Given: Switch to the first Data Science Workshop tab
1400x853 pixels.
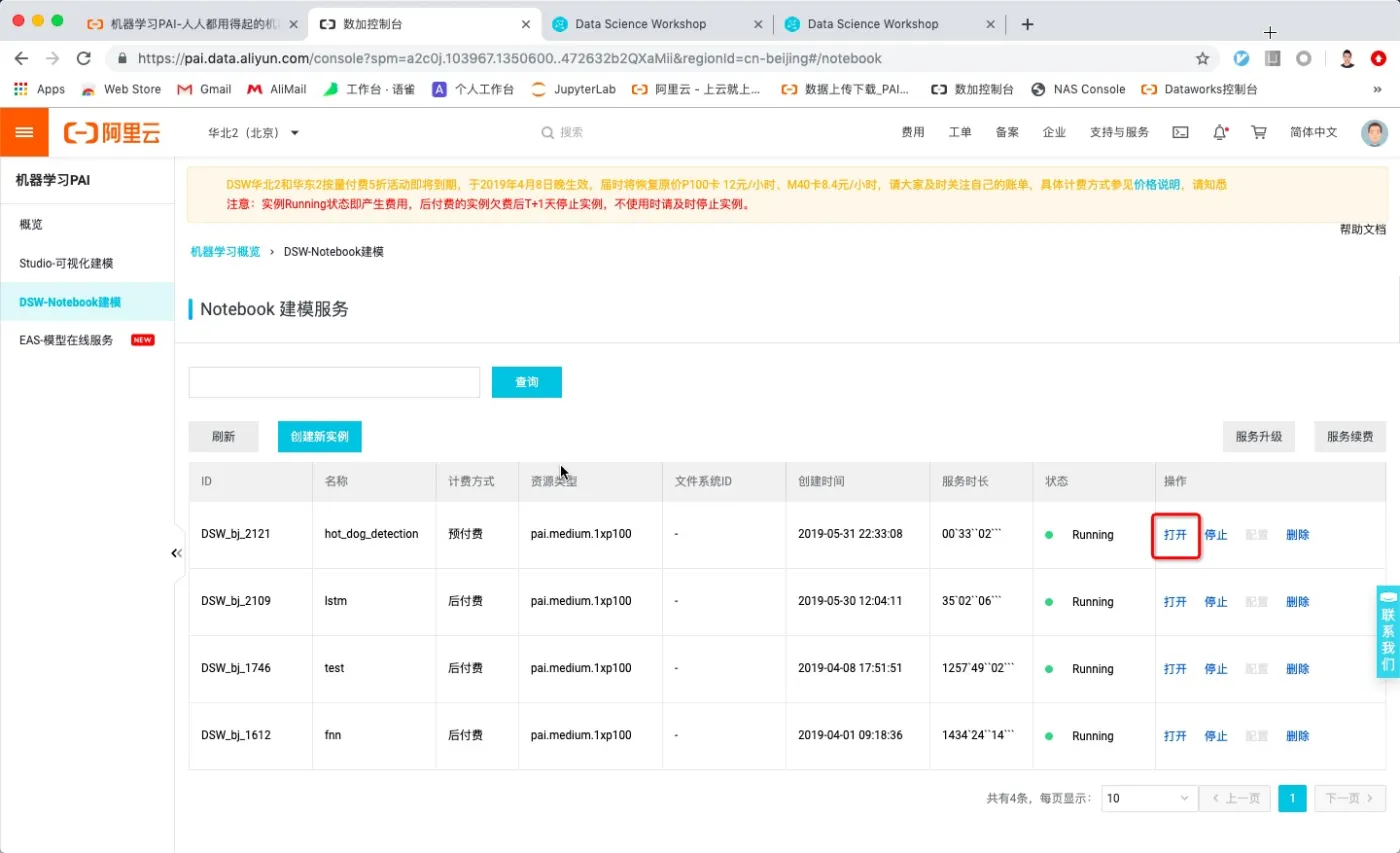Looking at the screenshot, I should (x=658, y=24).
